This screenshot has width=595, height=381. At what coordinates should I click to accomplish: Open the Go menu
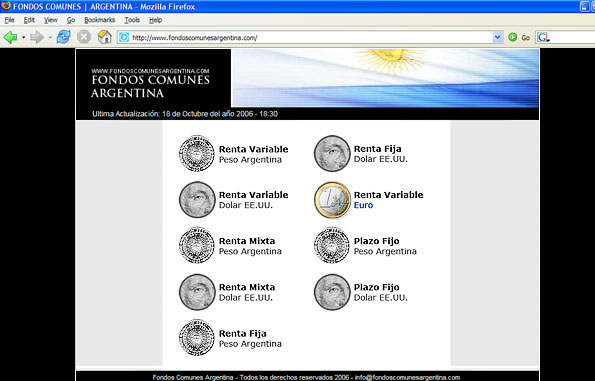pos(71,20)
